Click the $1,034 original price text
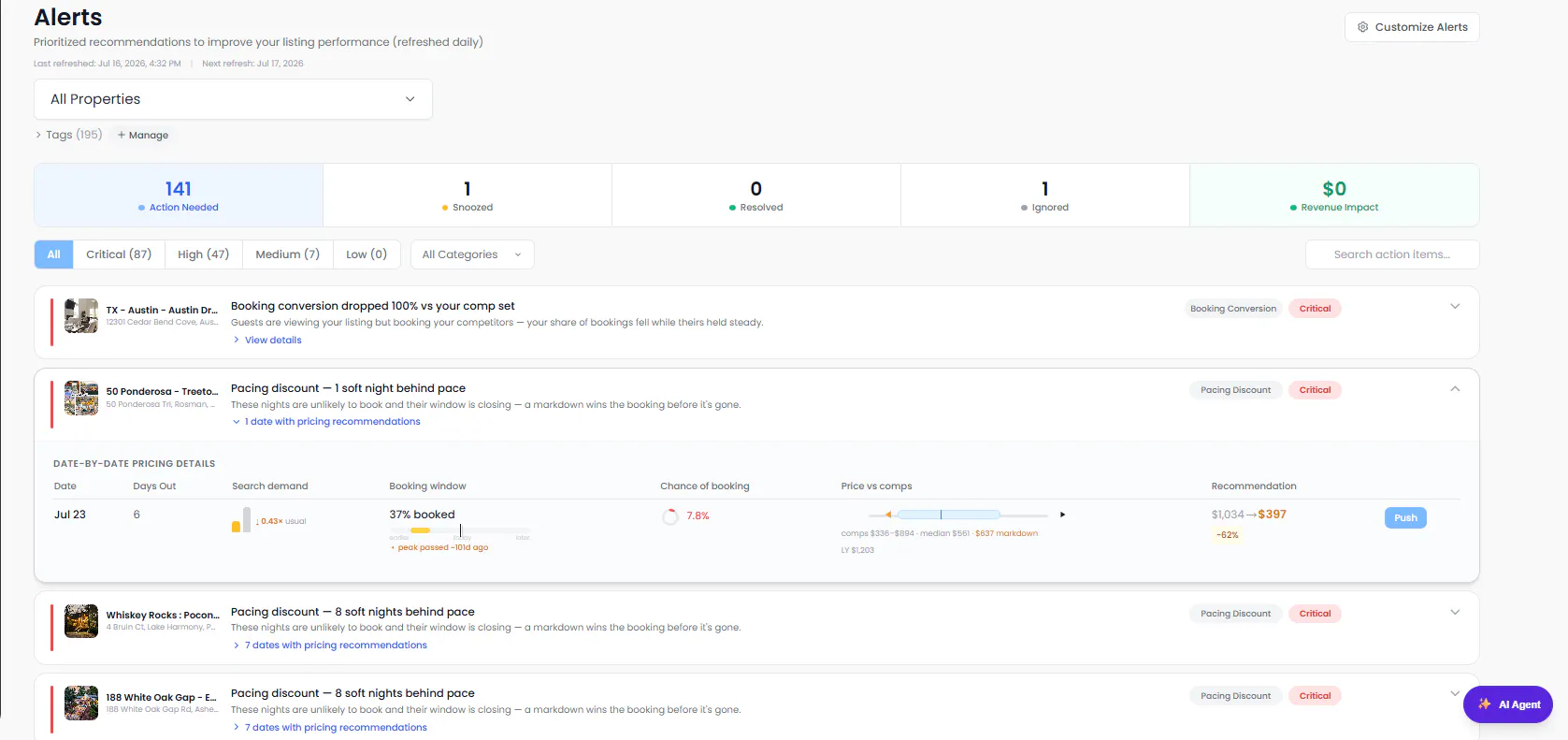Screen dimensions: 1568x740 pos(1228,515)
